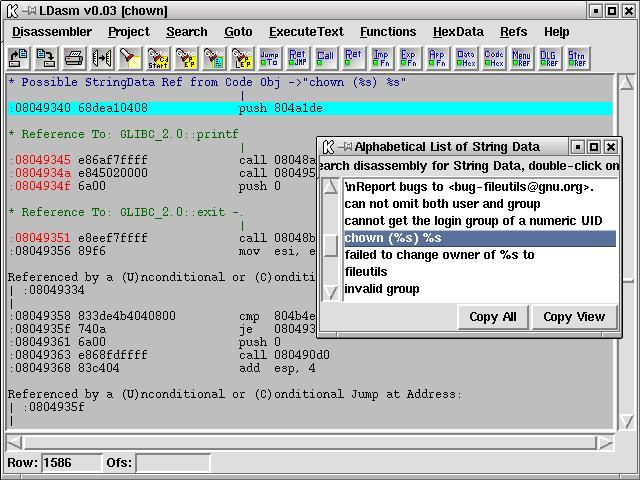The height and width of the screenshot is (480, 640).
Task: Select 'can not omit both user and group'
Action: (480, 204)
